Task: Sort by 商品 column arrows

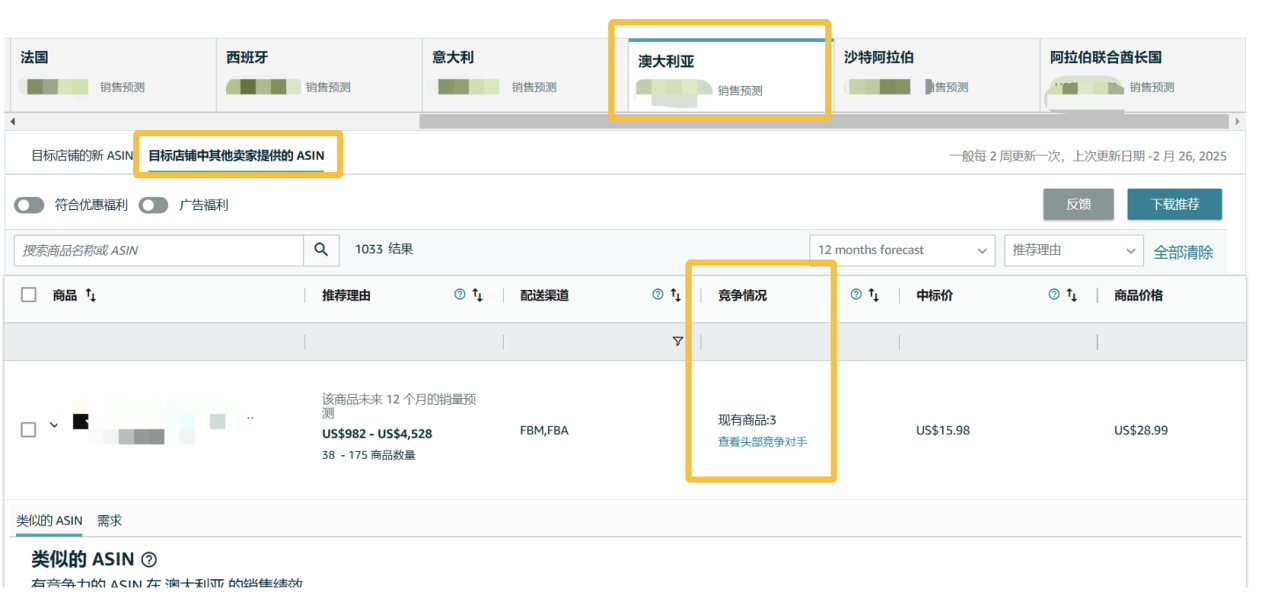Action: pos(91,295)
